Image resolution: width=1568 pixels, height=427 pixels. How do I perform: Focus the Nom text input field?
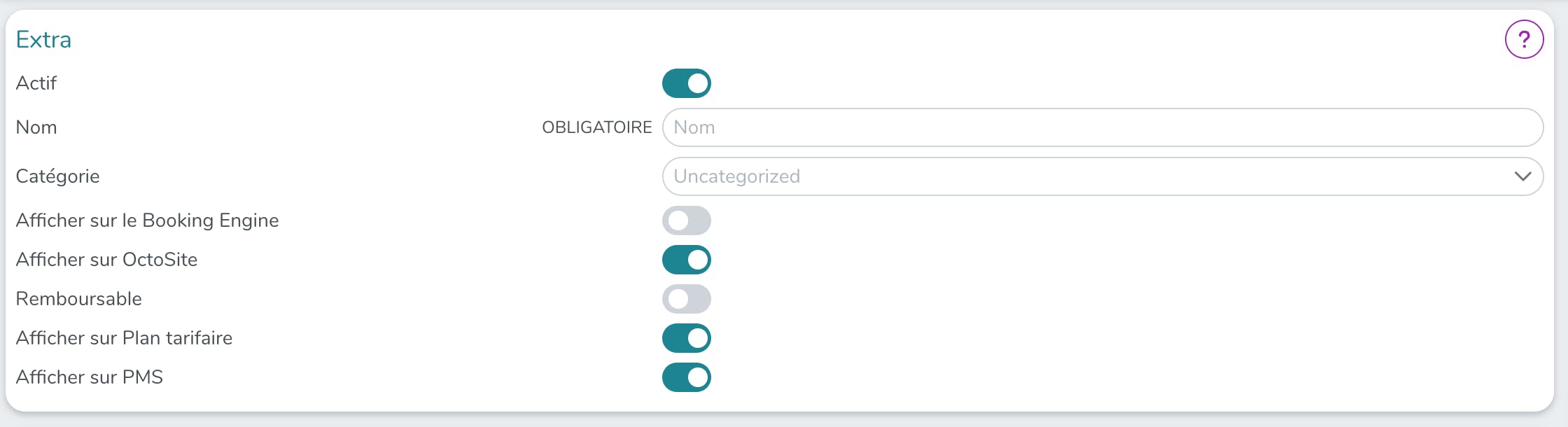tap(1102, 127)
